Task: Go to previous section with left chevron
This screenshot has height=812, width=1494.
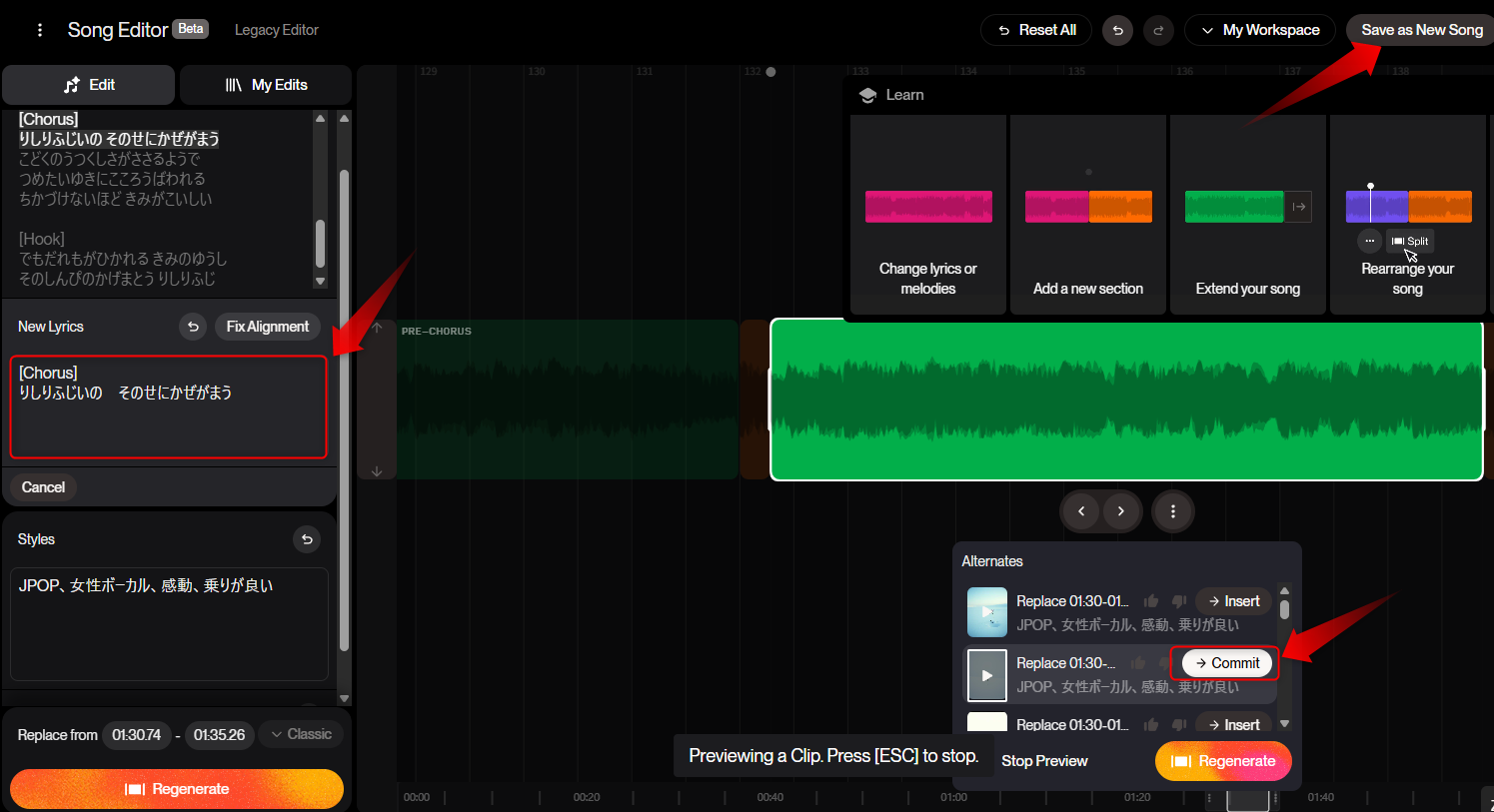Action: click(x=1081, y=511)
